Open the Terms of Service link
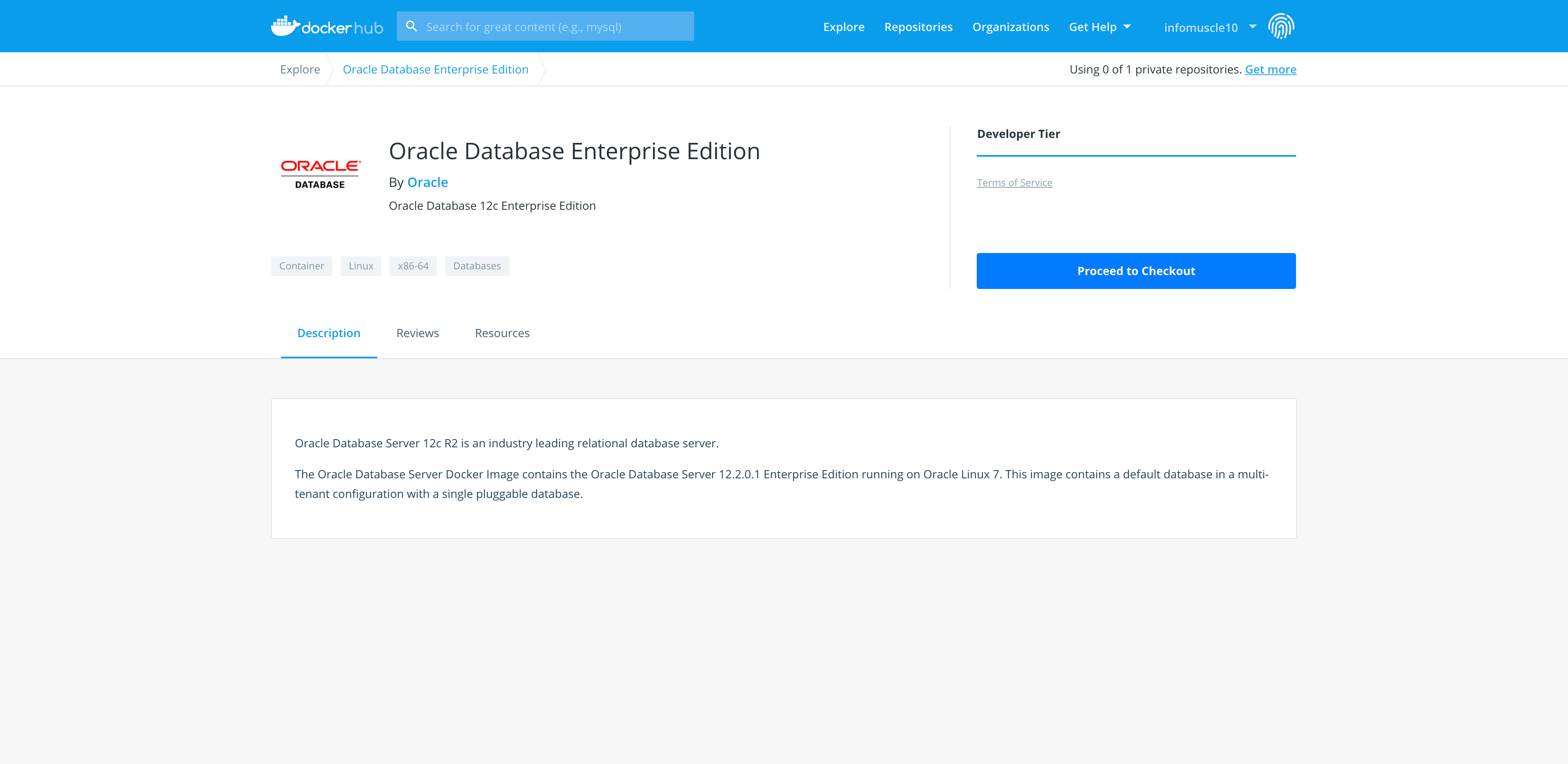 coord(1014,182)
